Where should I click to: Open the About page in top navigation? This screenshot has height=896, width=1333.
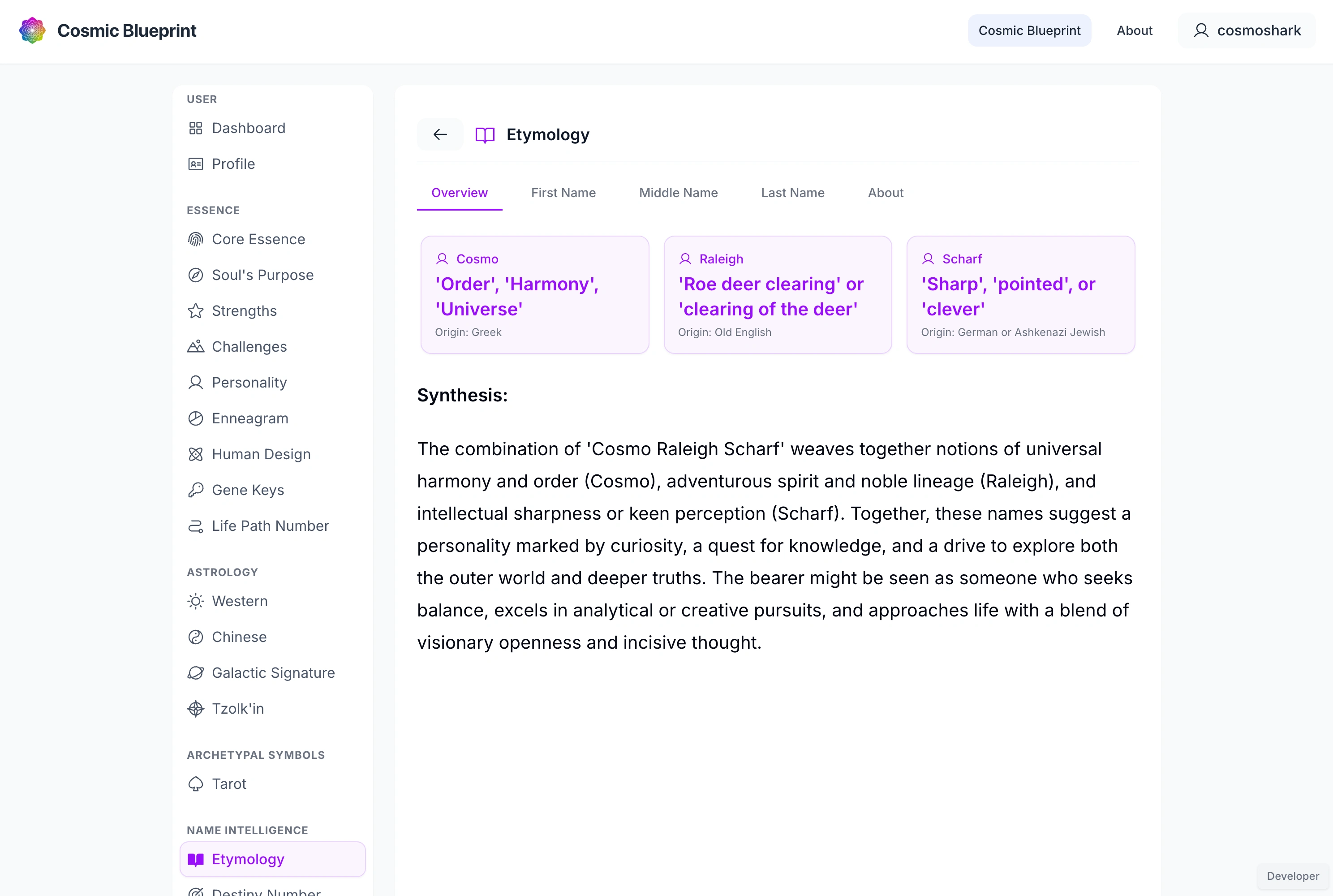click(x=1134, y=30)
